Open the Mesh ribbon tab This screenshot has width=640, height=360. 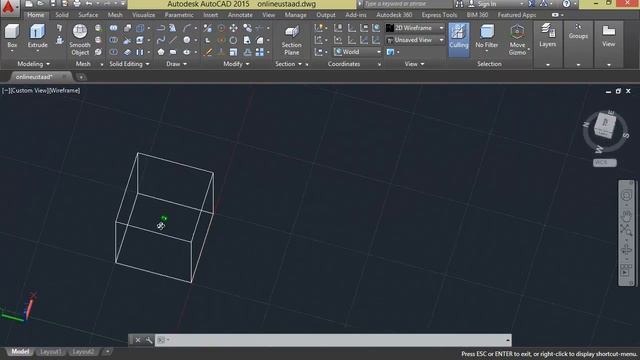tap(115, 15)
